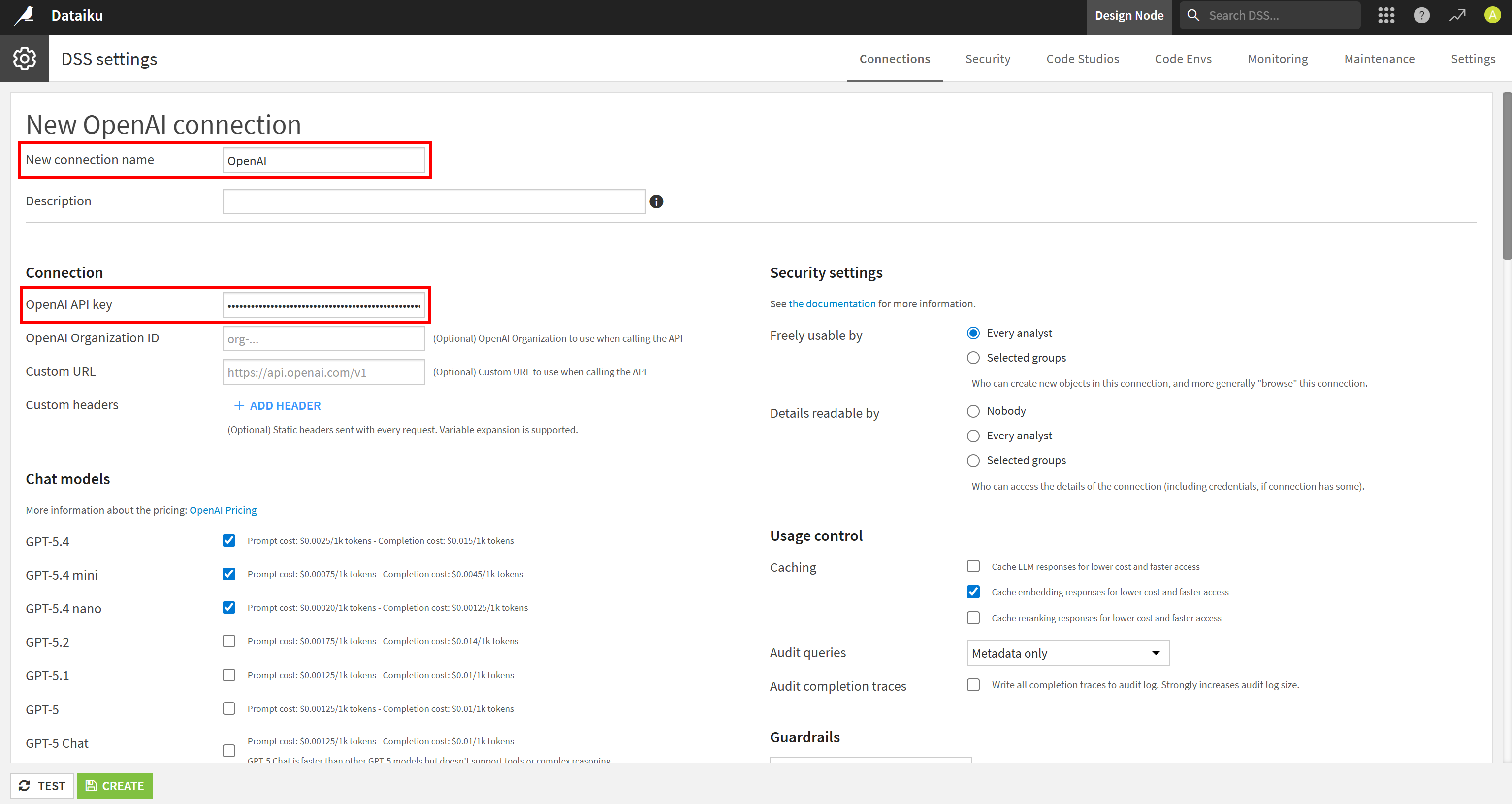Select Nobody for Details readable by
Viewport: 1512px width, 804px height.
tap(973, 412)
